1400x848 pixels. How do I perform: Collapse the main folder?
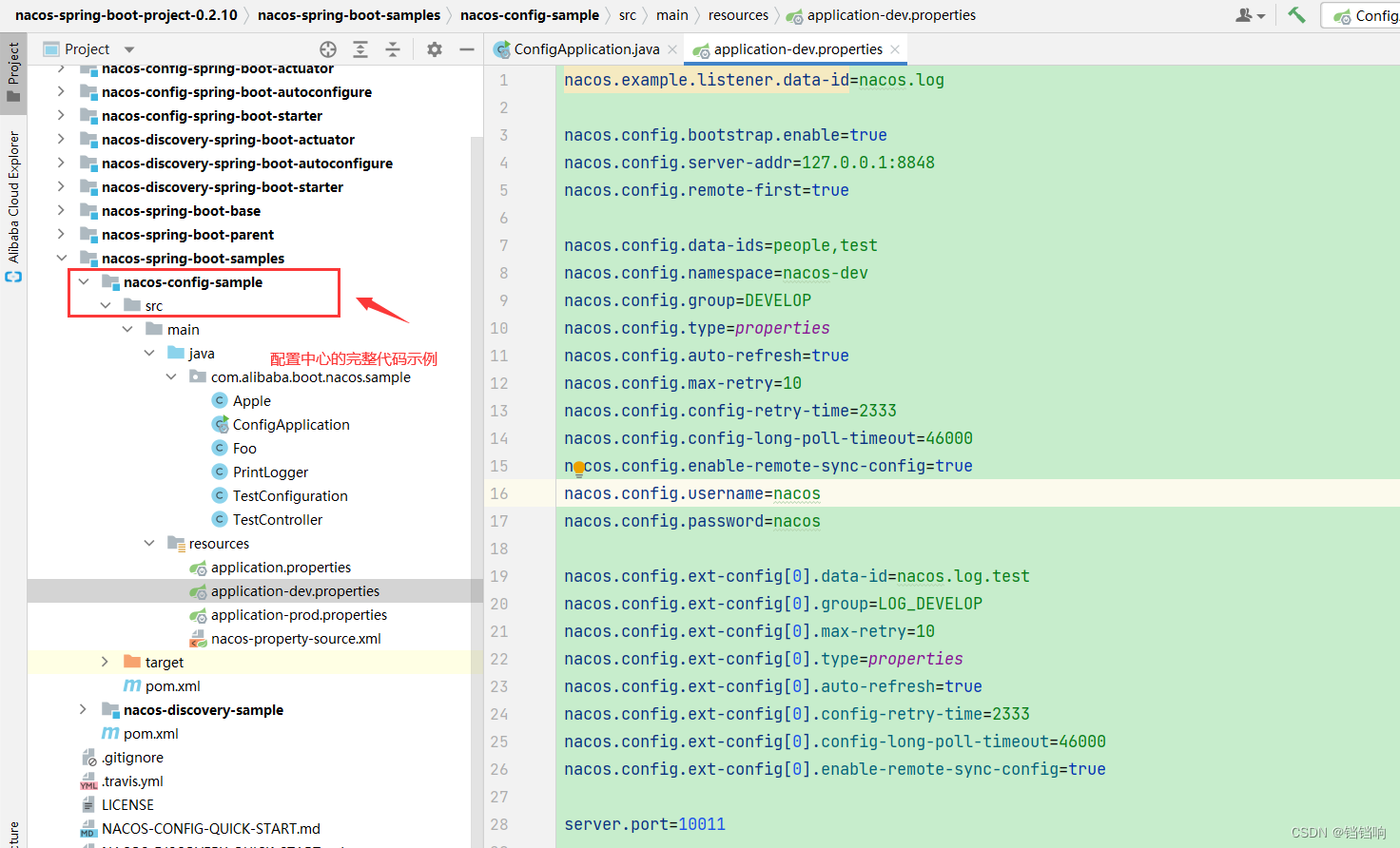click(x=126, y=330)
